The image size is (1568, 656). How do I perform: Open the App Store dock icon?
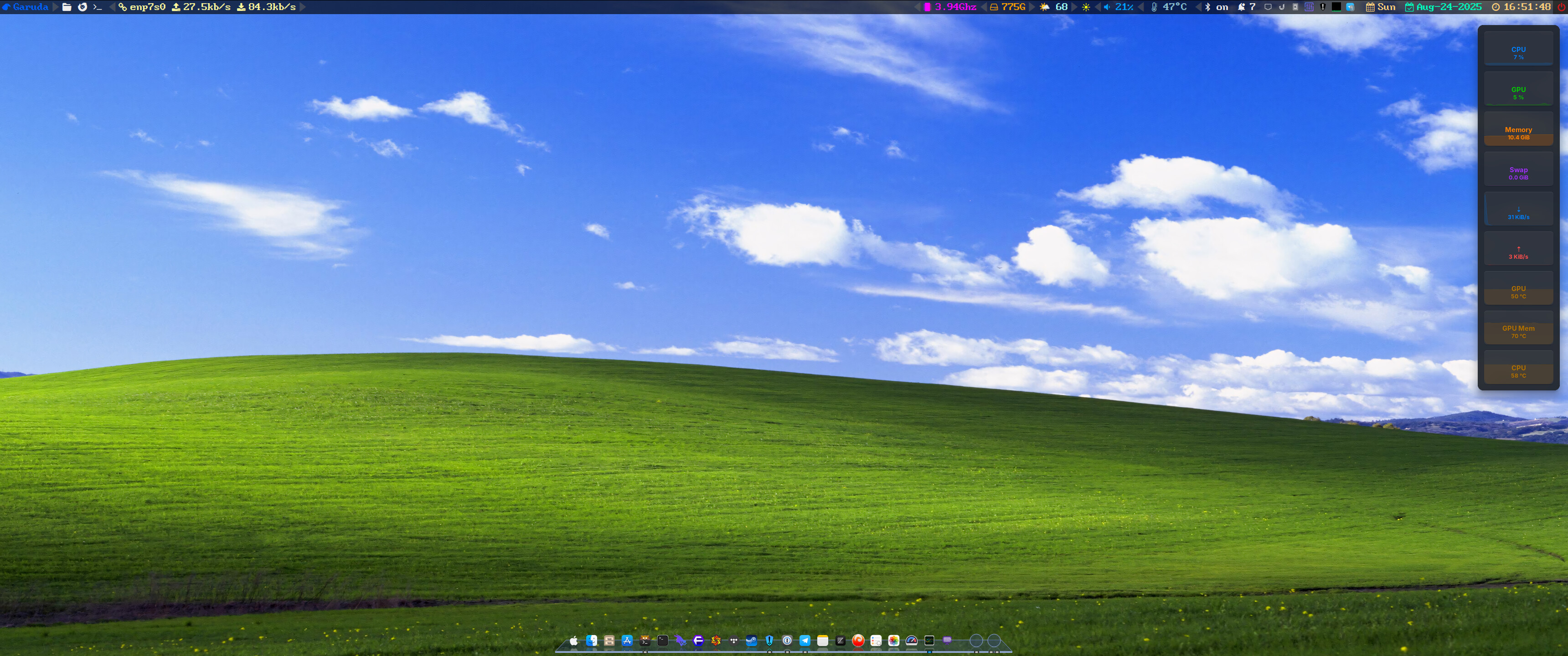627,640
